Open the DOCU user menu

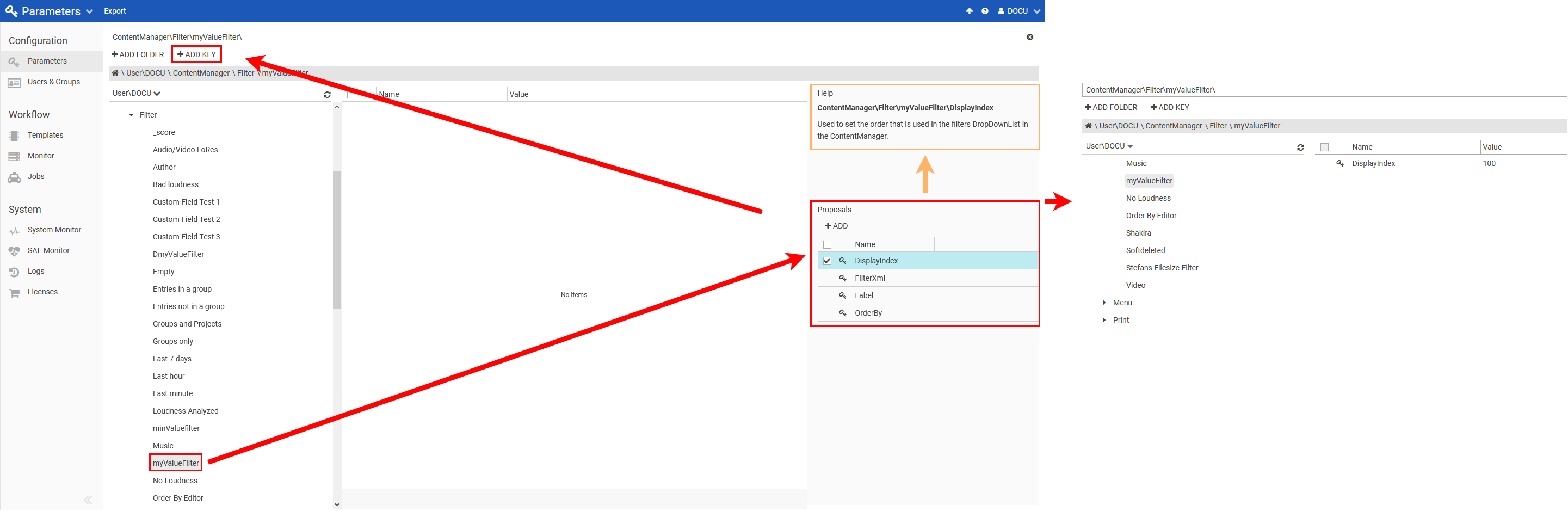tap(1018, 11)
